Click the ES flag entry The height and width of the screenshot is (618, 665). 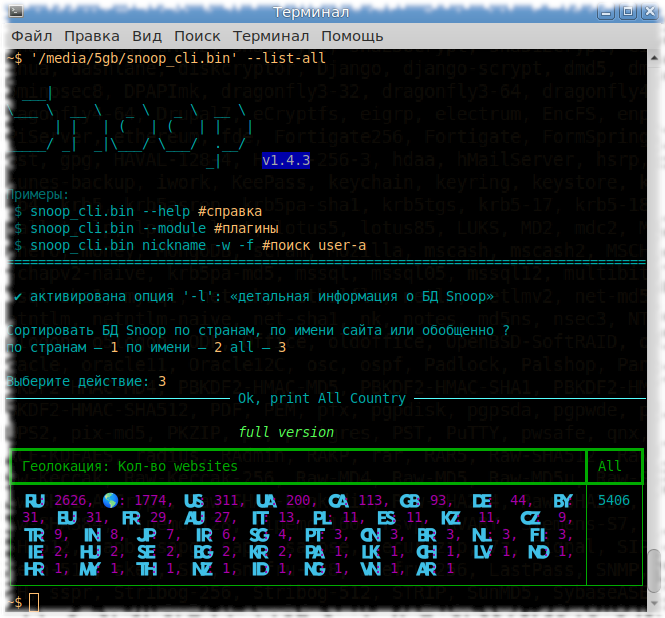[387, 518]
